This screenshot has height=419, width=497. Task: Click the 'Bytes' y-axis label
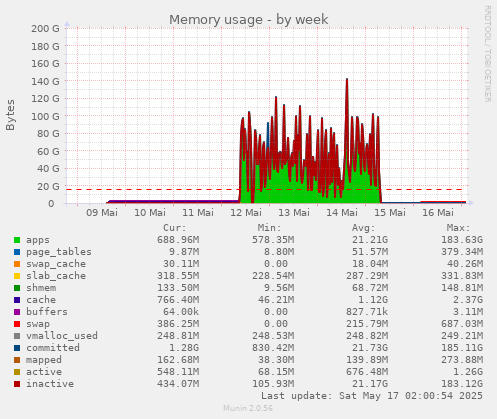(10, 115)
